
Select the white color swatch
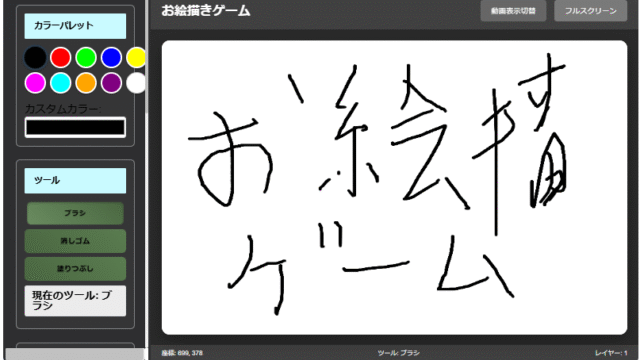click(x=136, y=83)
